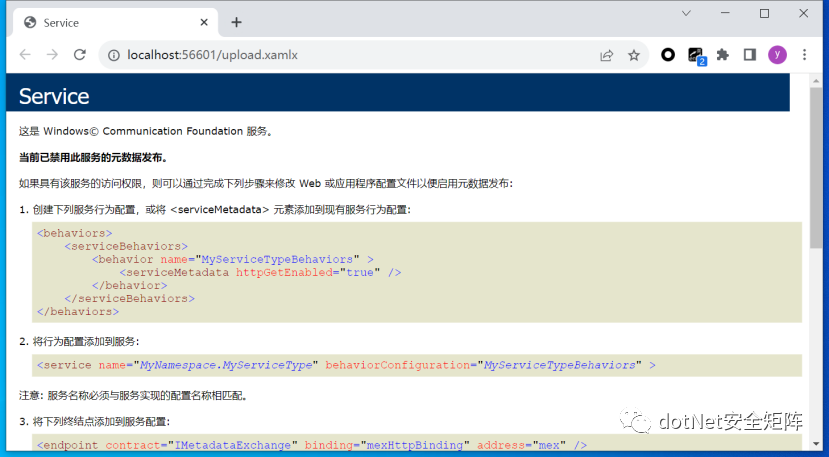The image size is (829, 457).
Task: Click the bold line '当前已禁用此服务的元数据发布。'
Action: click(x=94, y=158)
